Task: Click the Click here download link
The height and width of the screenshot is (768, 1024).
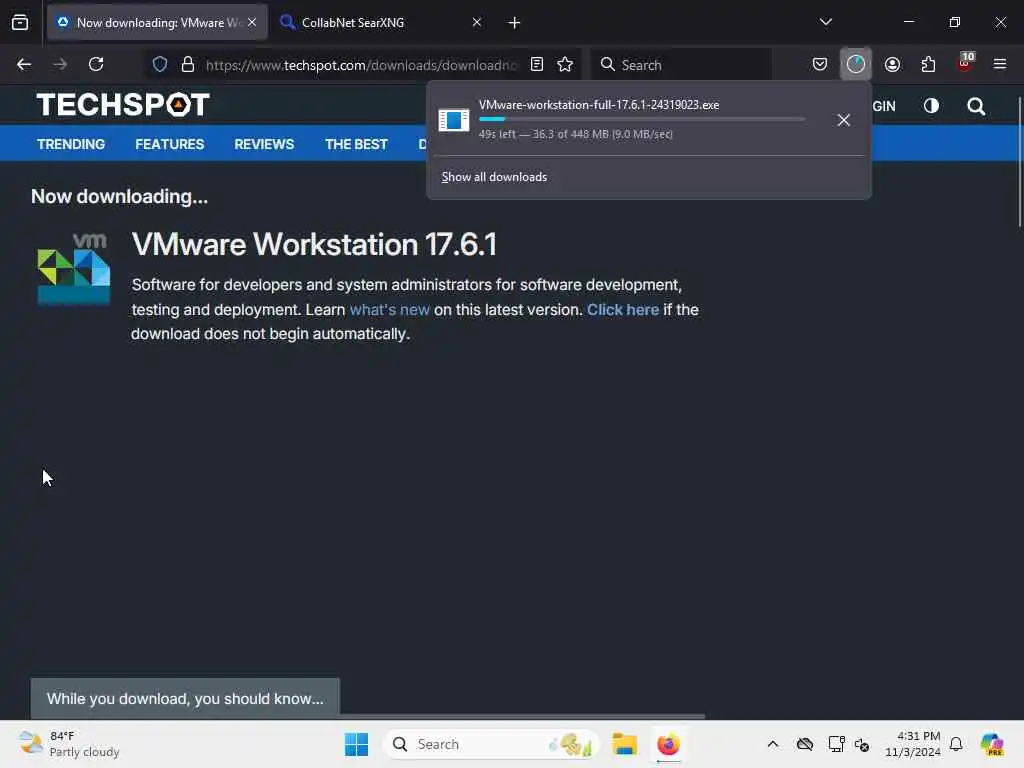Action: tap(623, 310)
